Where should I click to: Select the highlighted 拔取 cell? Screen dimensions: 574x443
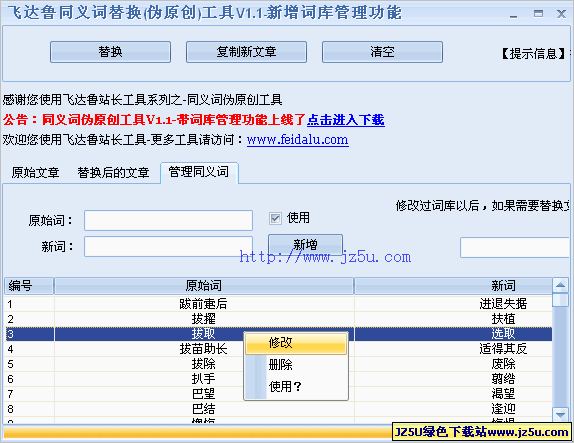204,334
